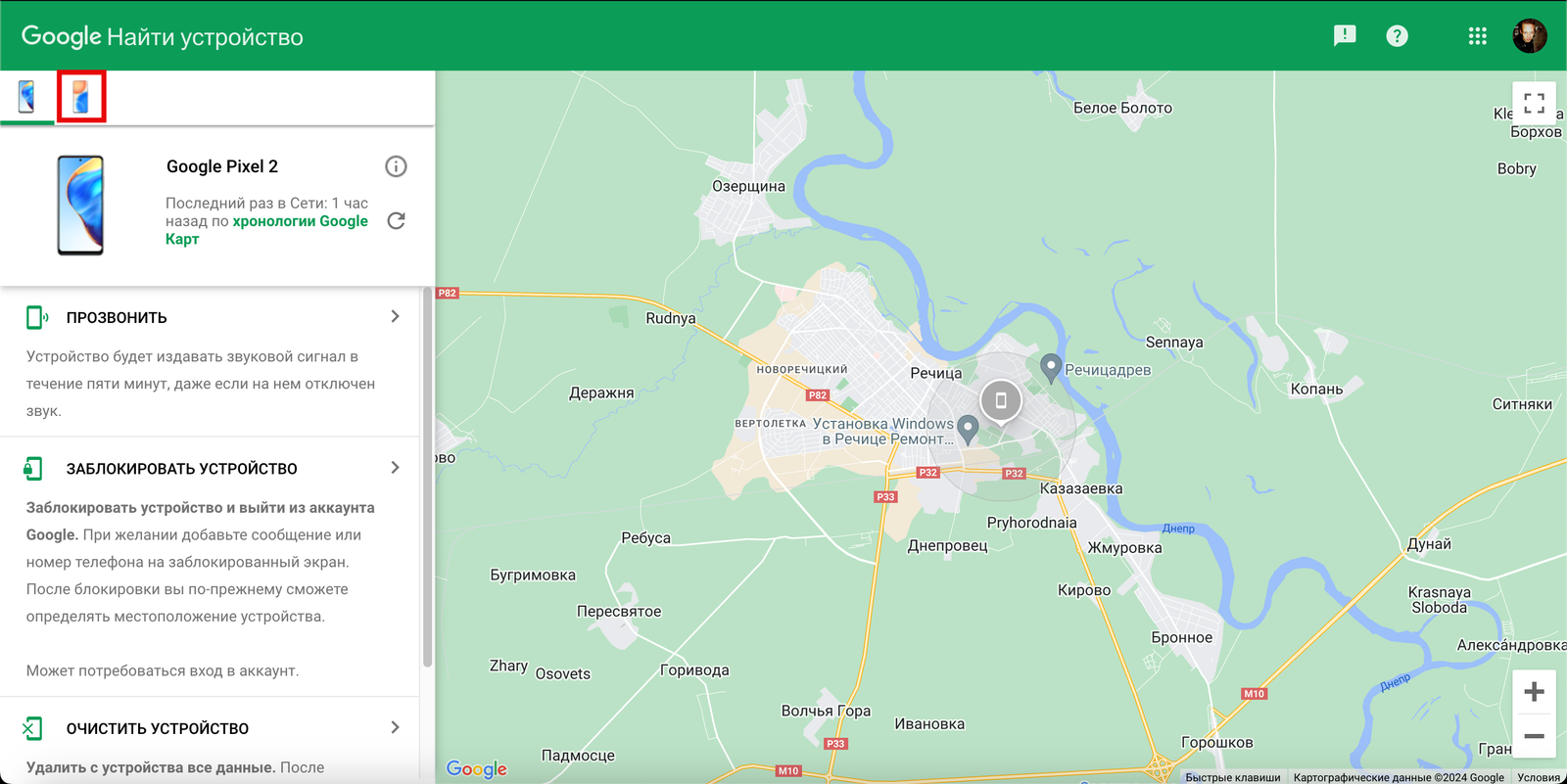This screenshot has height=784, width=1567.
Task: Click the Казазаевка map label
Action: coord(1081,488)
